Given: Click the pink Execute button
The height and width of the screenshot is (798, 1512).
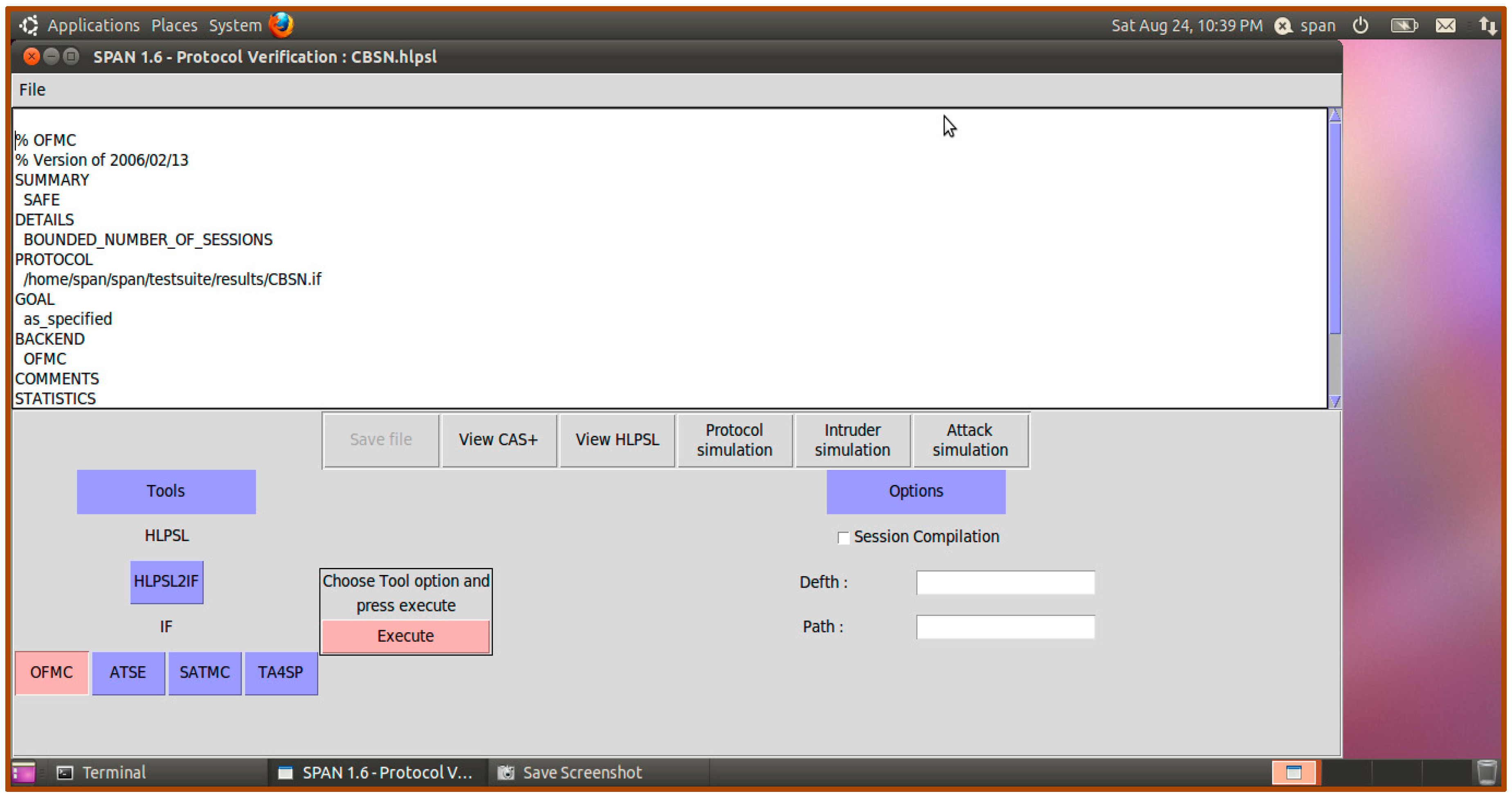Looking at the screenshot, I should pos(405,636).
